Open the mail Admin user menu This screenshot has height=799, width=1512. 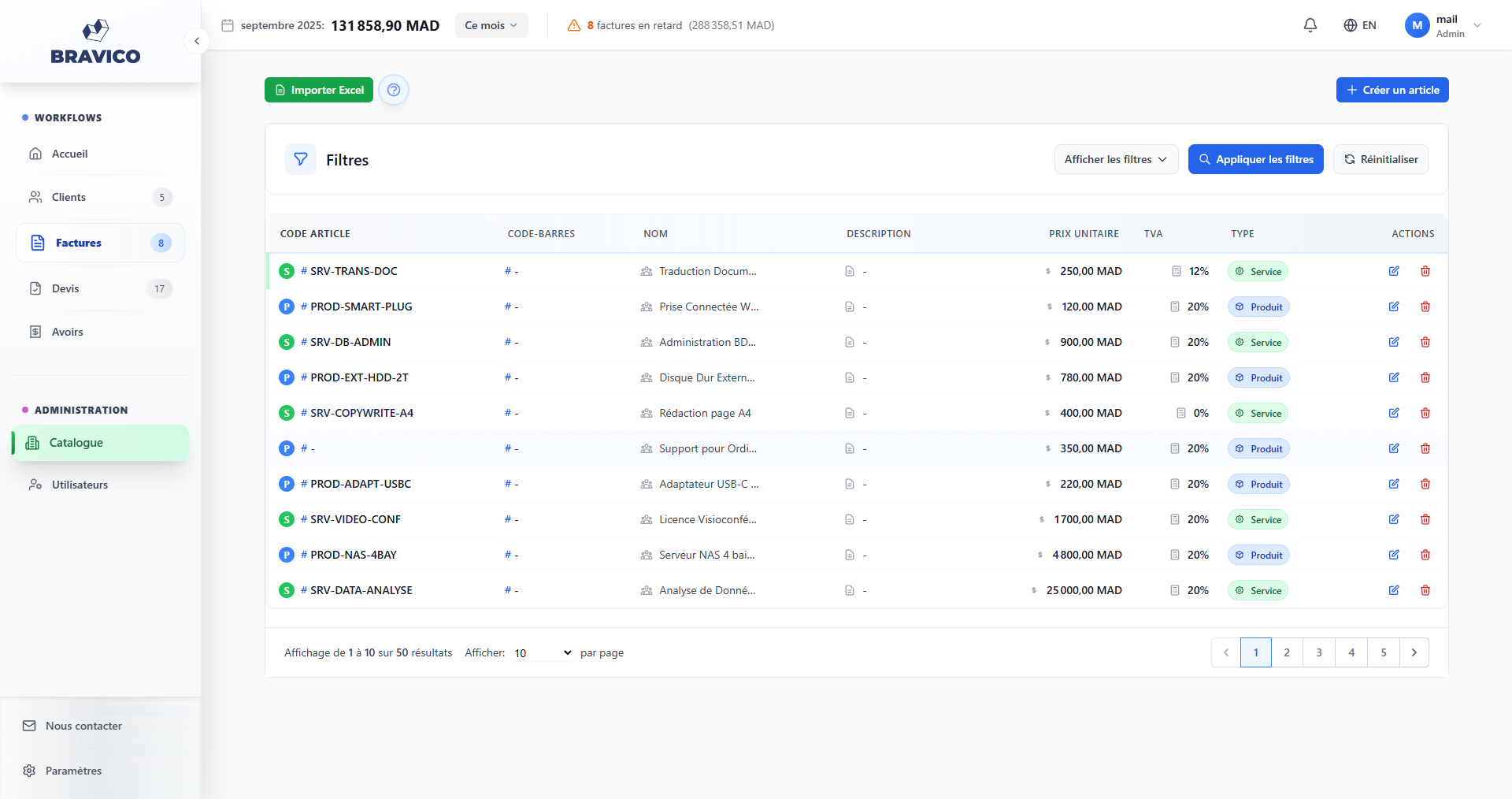1443,25
